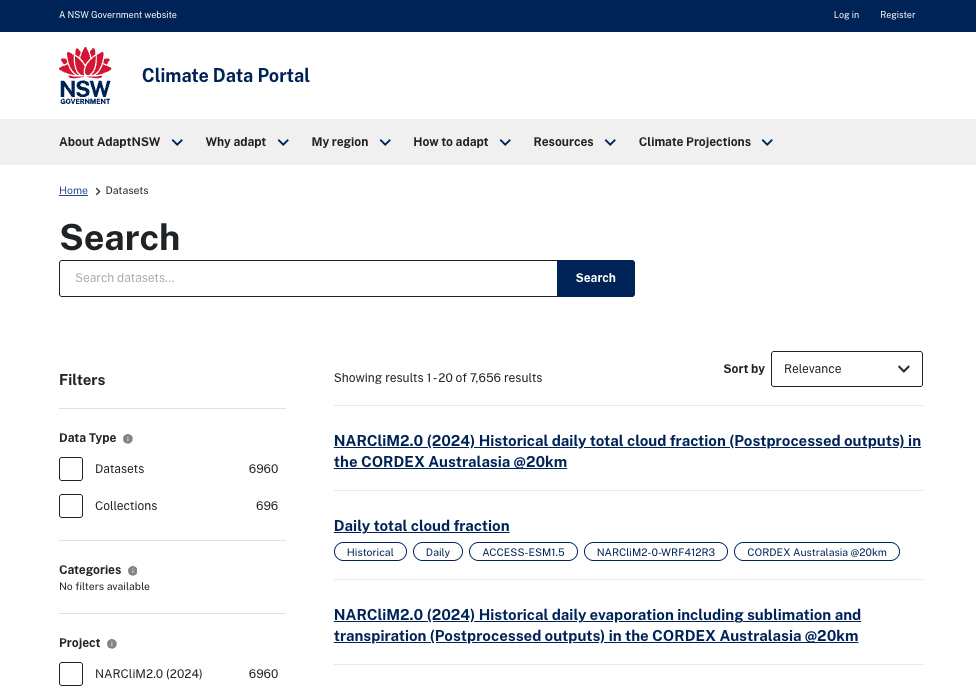Open the Sort by Relevance dropdown
This screenshot has height=690, width=976.
click(847, 369)
